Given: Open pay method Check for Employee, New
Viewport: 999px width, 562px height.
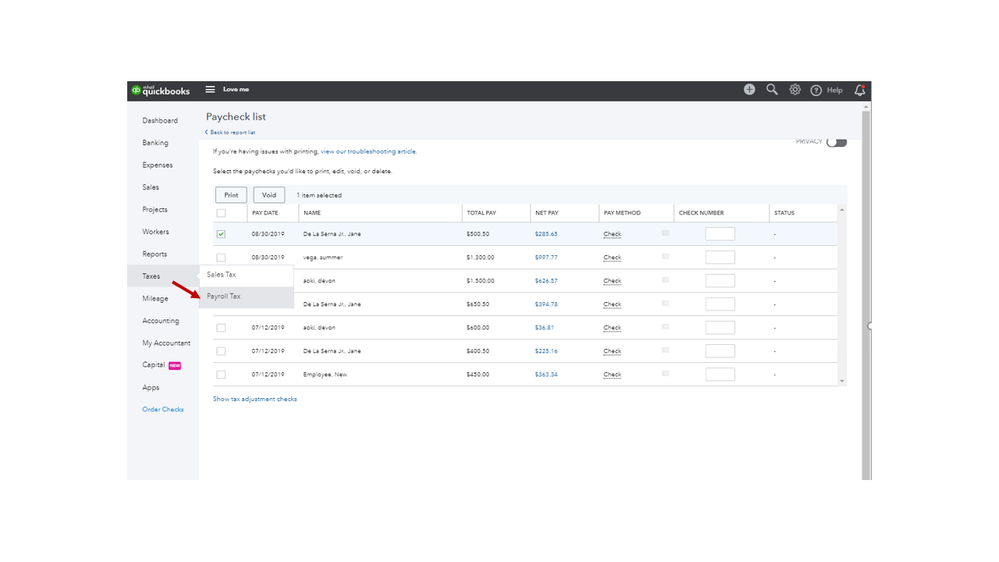Looking at the screenshot, I should pos(612,375).
